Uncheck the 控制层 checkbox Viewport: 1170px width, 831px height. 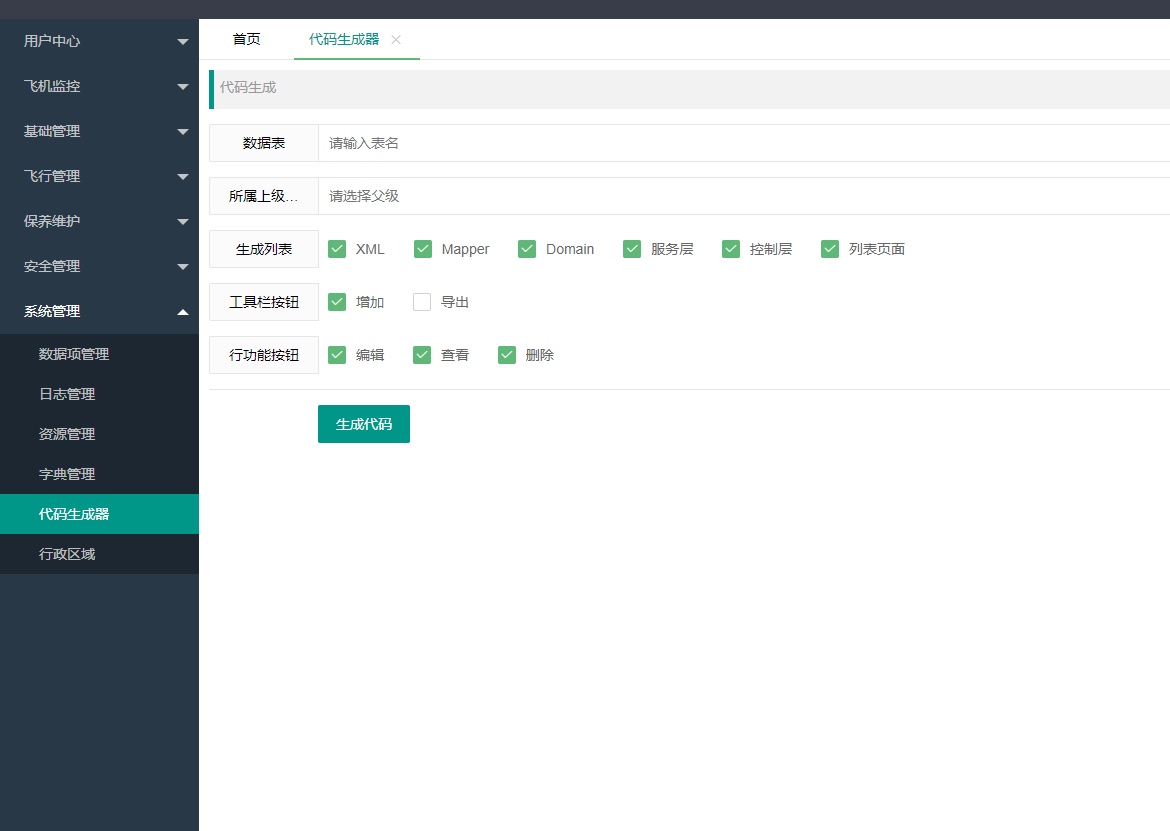point(731,249)
